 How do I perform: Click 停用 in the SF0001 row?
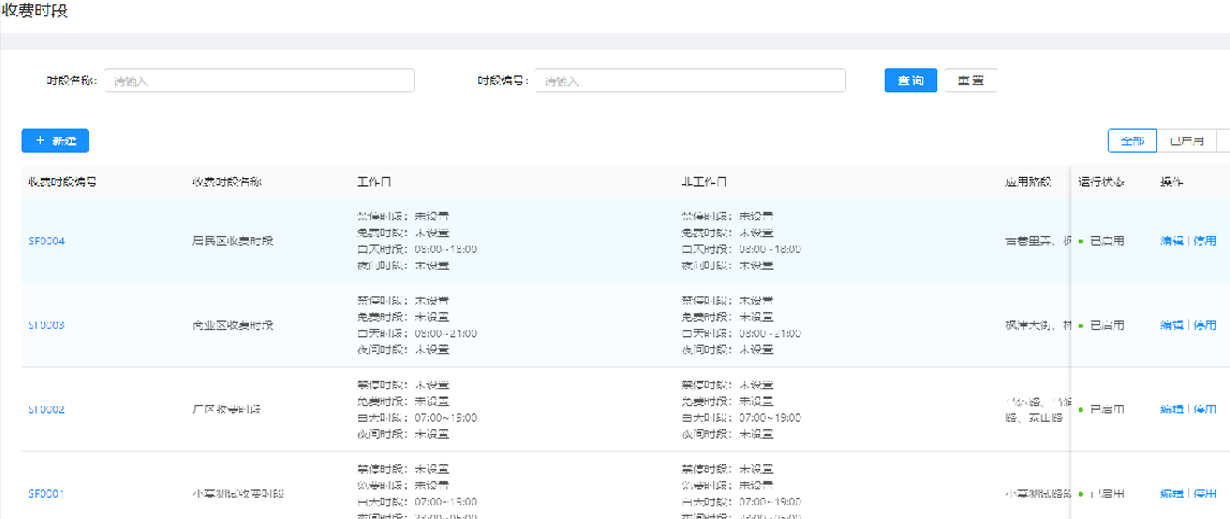1205,494
